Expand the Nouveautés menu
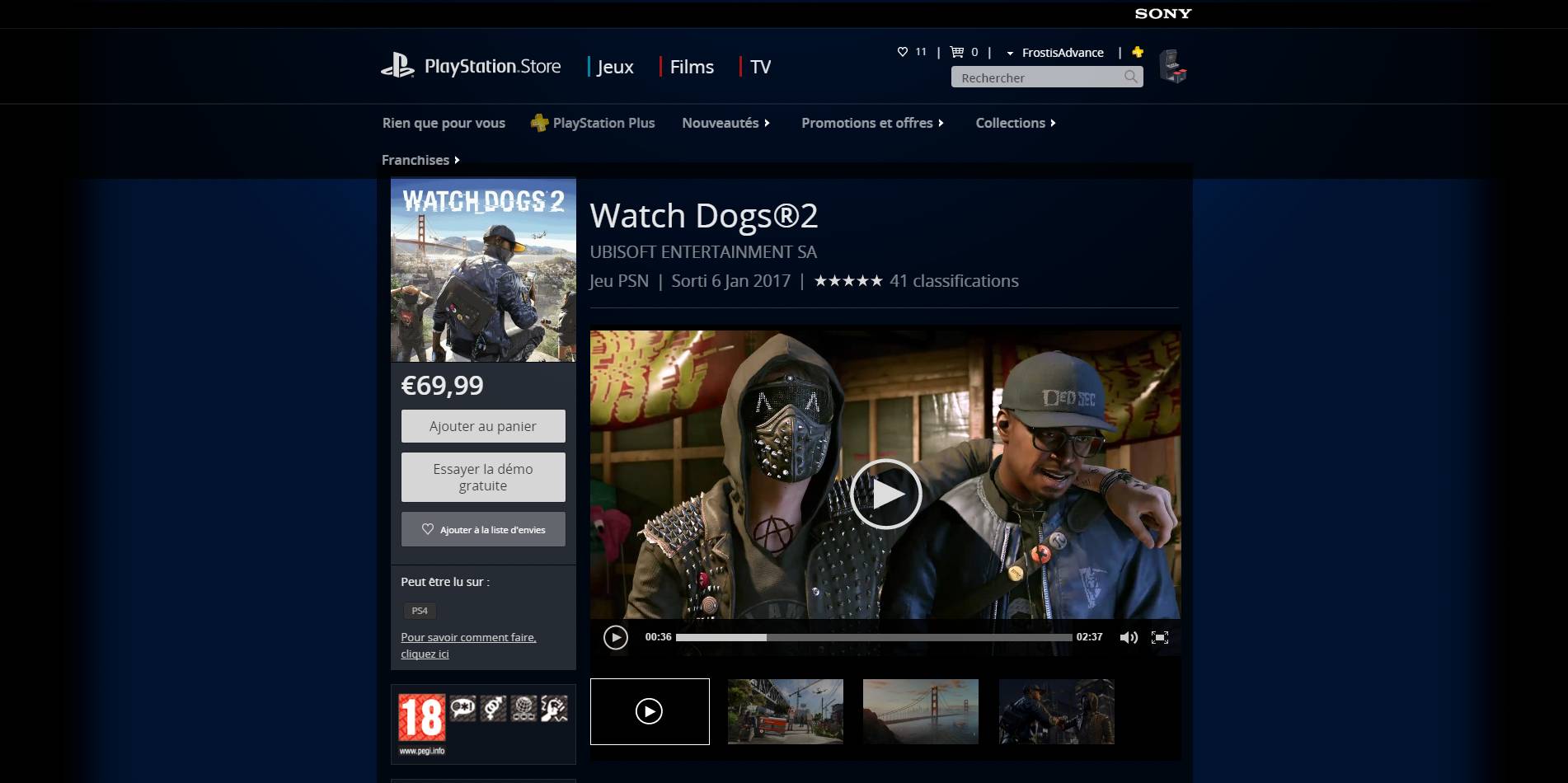1568x783 pixels. click(x=725, y=123)
